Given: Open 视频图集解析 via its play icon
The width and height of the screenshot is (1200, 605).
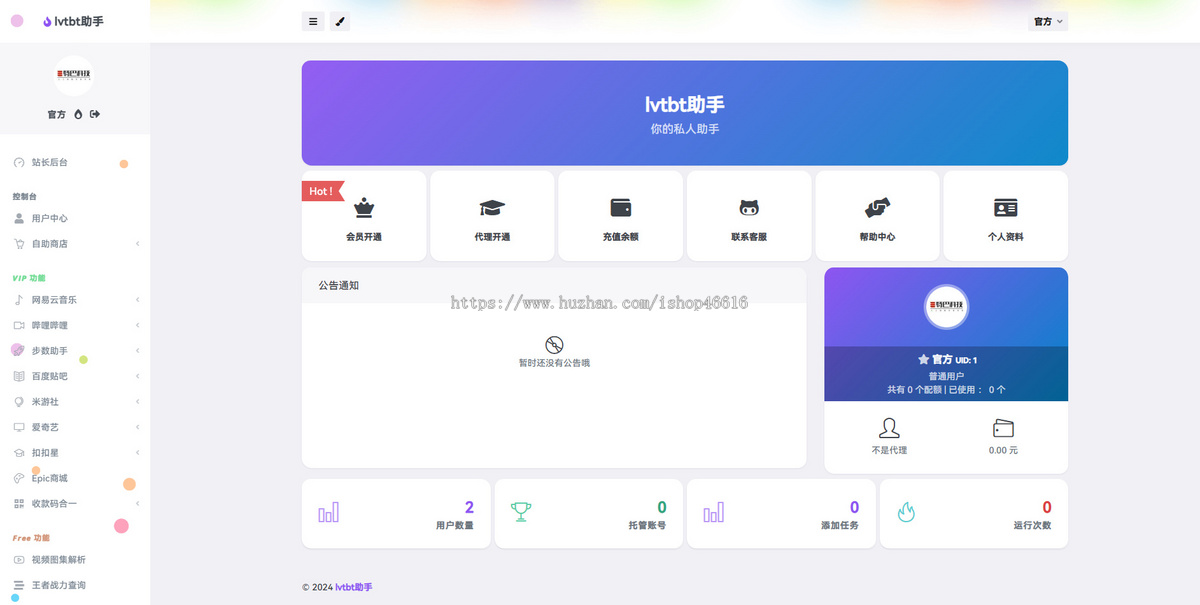Looking at the screenshot, I should [19, 560].
